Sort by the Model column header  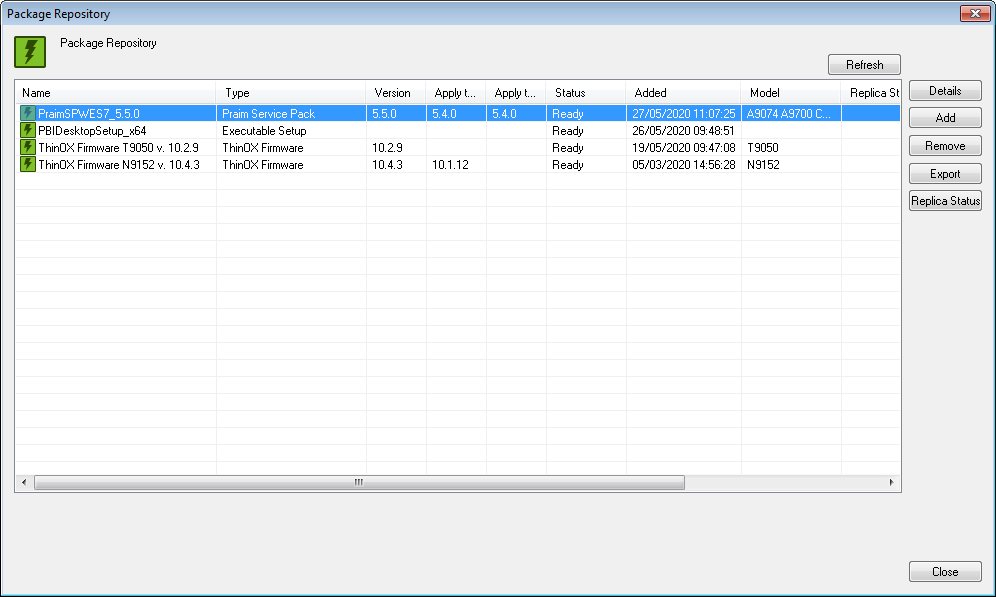[791, 93]
